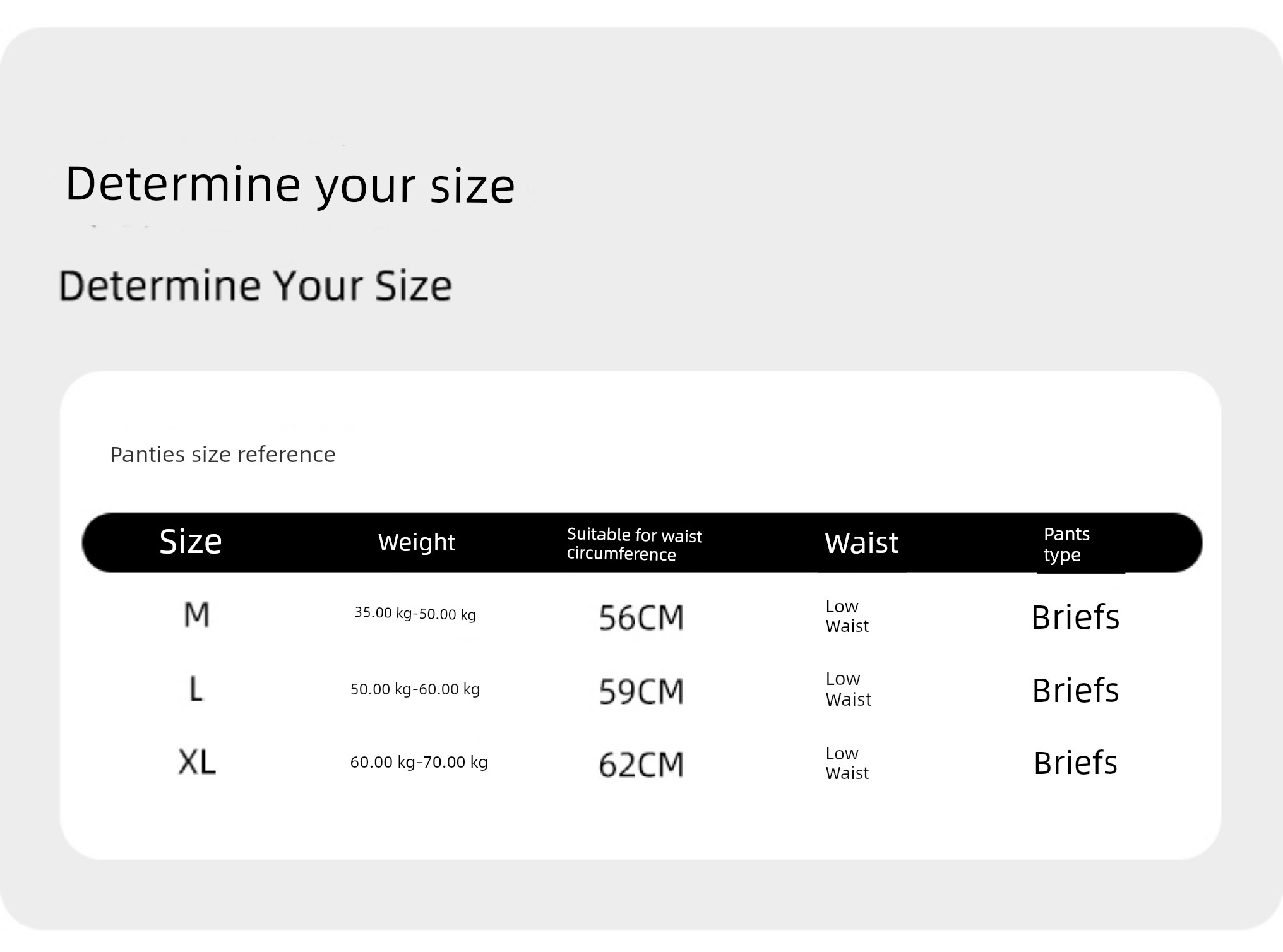Click the 'Determine Your Size' bold subtitle
Viewport: 1283px width, 952px height.
(255, 285)
